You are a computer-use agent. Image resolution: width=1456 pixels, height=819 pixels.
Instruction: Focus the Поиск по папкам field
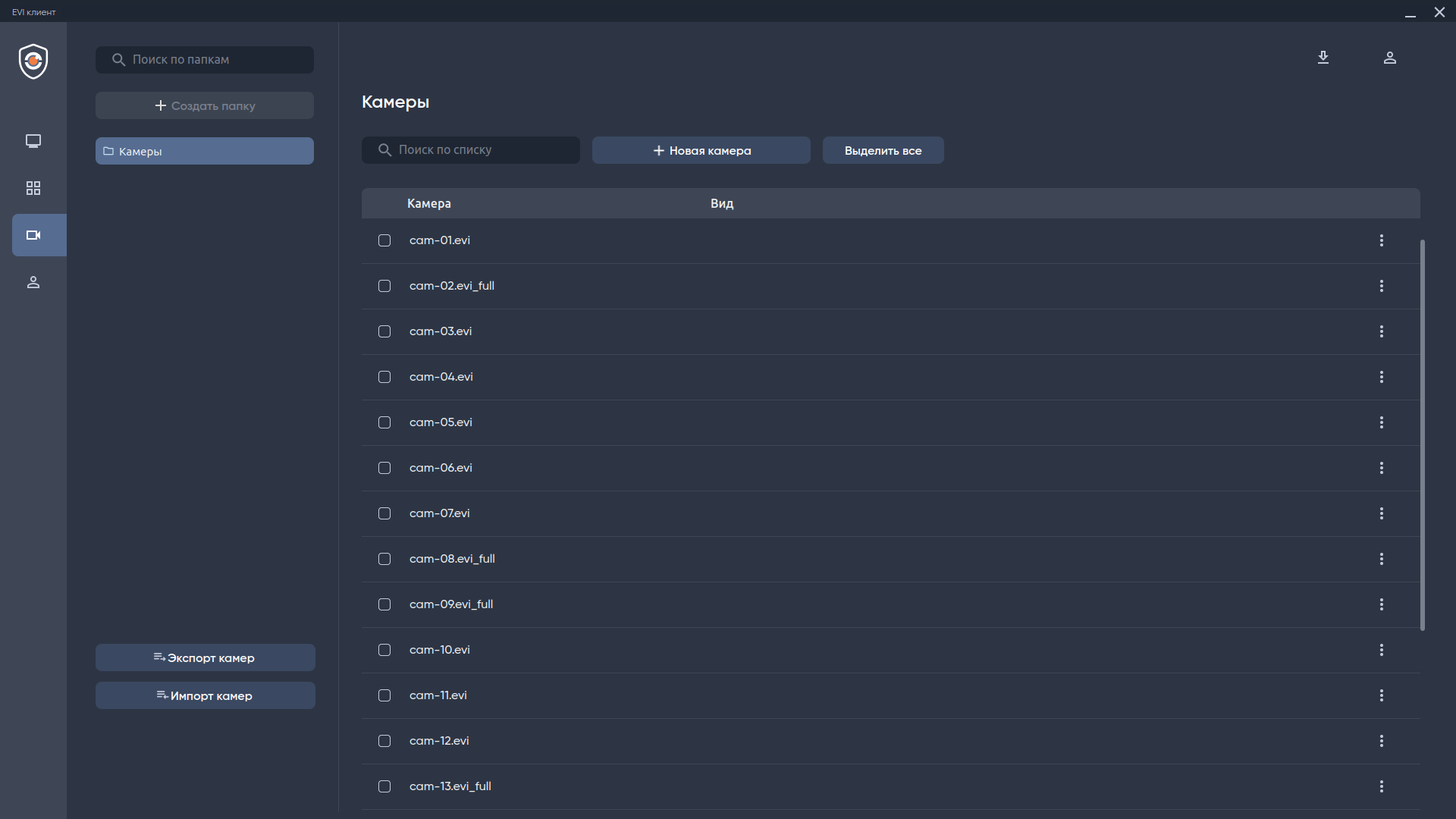click(212, 60)
